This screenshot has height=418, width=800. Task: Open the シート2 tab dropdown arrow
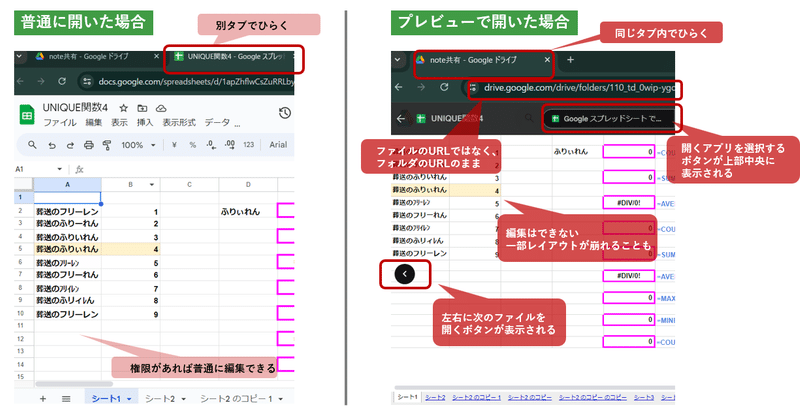click(183, 399)
